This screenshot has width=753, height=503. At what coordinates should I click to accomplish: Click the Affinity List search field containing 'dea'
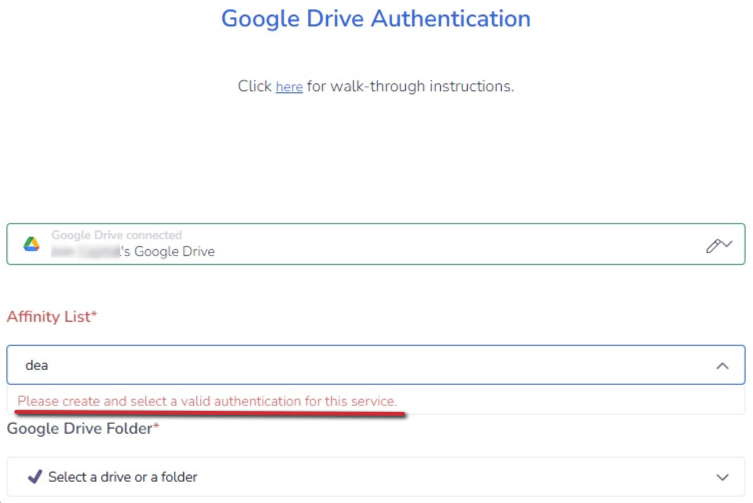(x=376, y=365)
